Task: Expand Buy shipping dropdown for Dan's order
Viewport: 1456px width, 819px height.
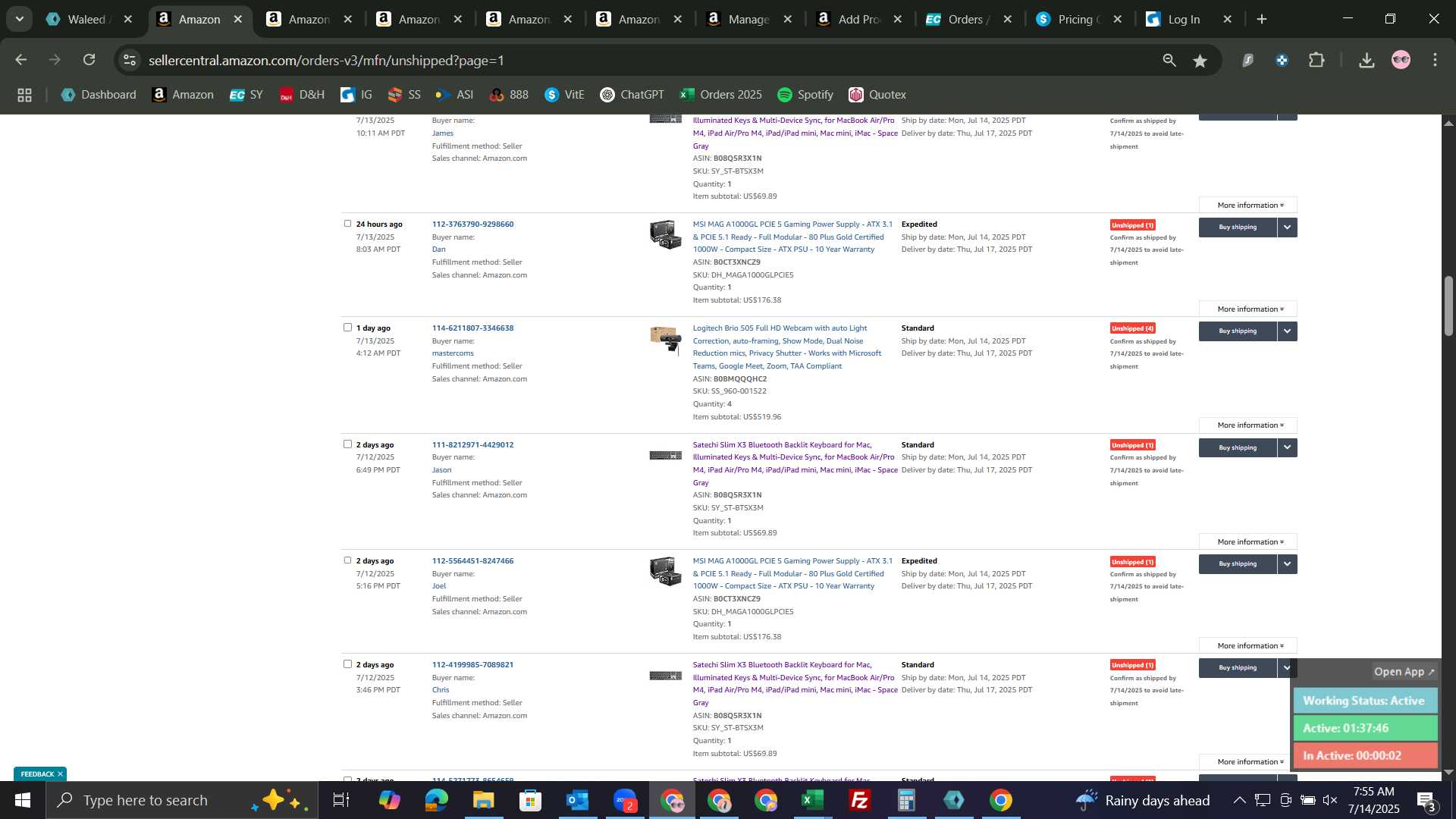Action: click(1287, 227)
